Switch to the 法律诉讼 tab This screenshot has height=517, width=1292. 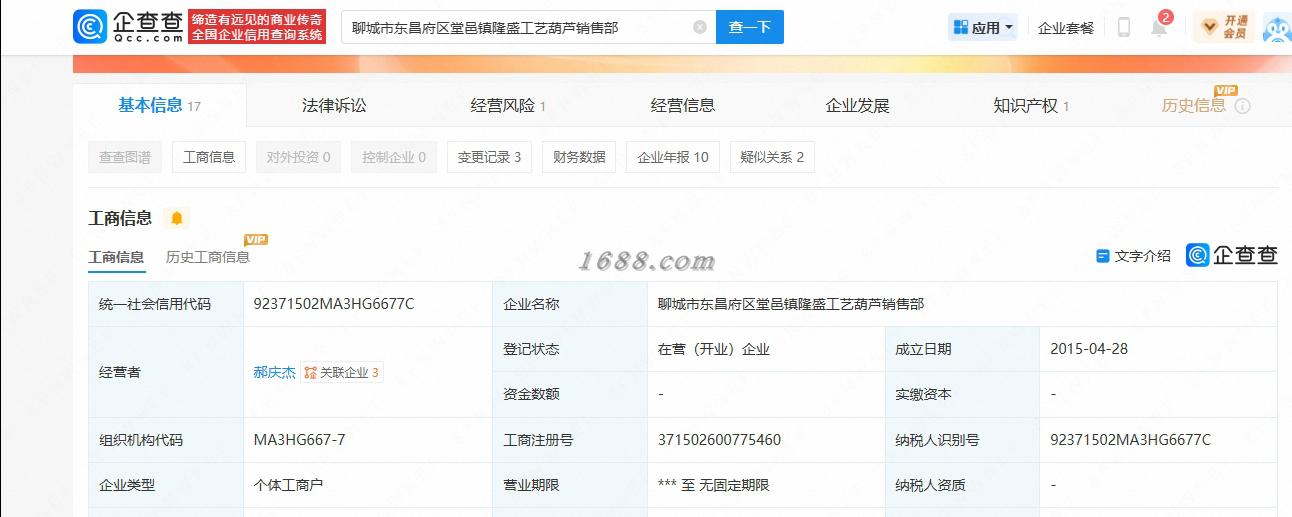pyautogui.click(x=334, y=105)
